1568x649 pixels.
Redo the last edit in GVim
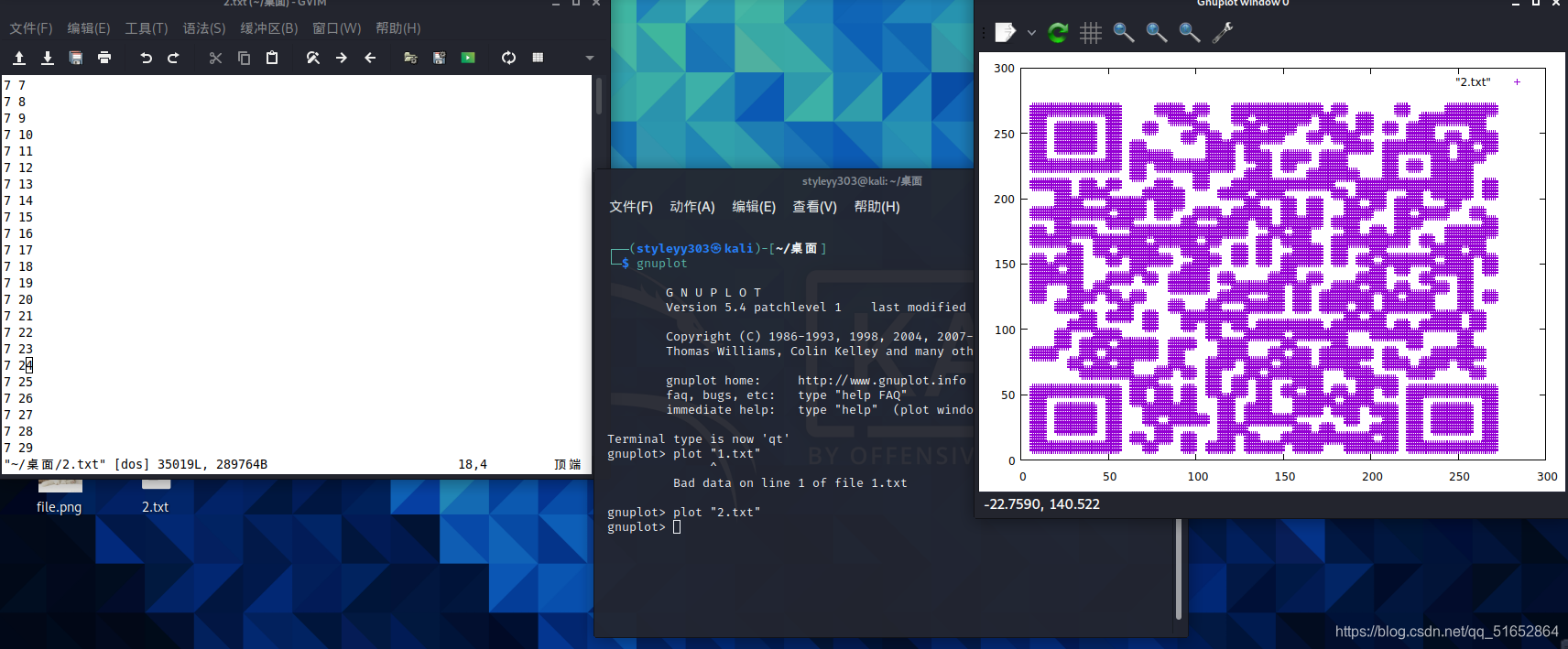point(173,58)
